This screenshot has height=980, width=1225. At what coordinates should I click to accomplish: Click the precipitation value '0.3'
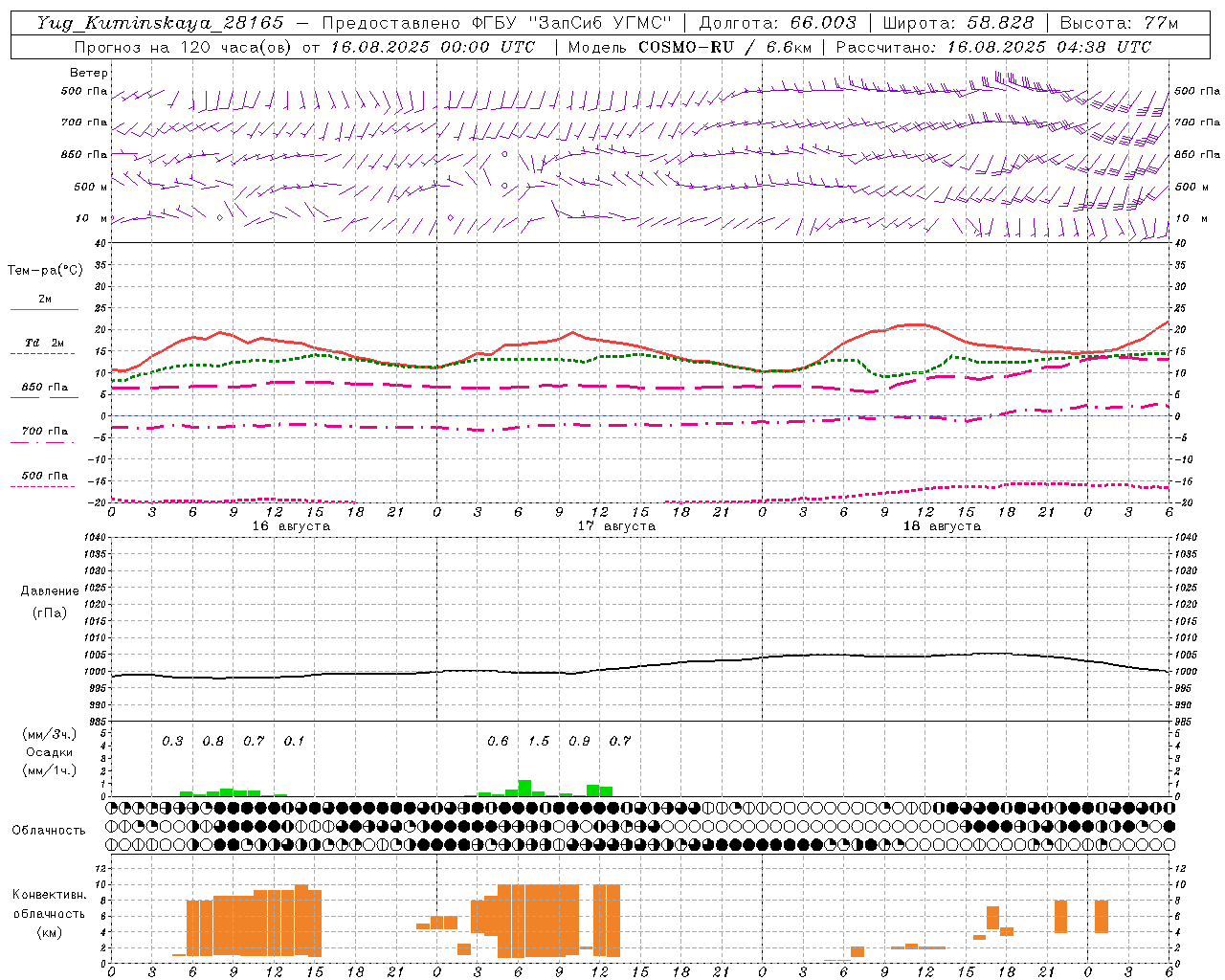(x=172, y=741)
